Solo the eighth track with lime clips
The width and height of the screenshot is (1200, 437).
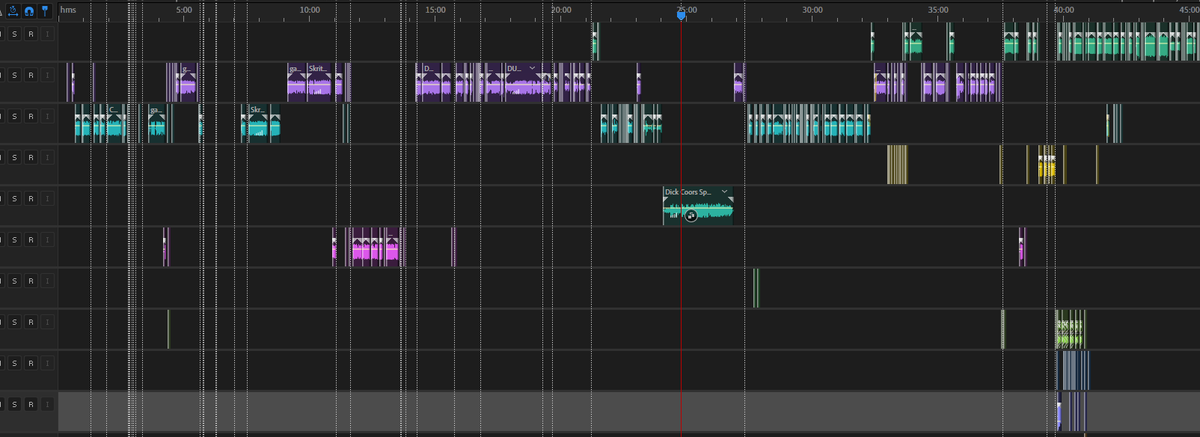click(x=14, y=321)
